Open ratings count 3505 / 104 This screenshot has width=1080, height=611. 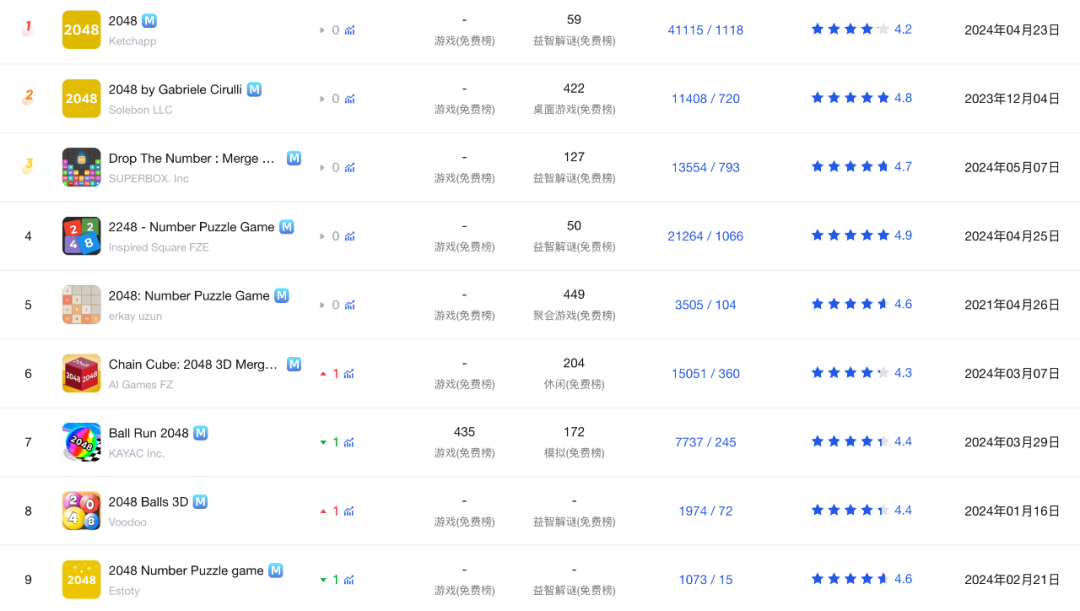point(705,304)
